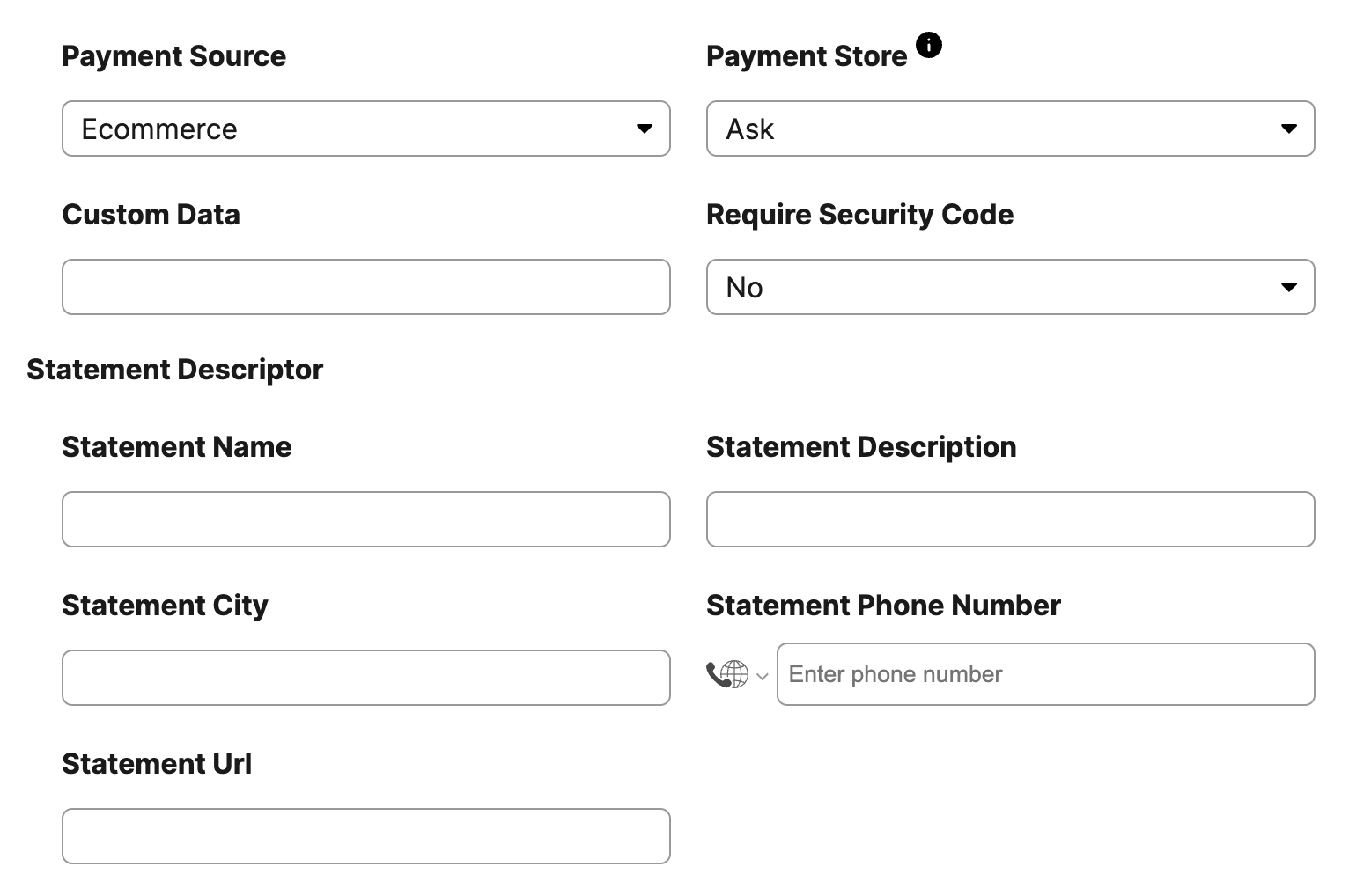The width and height of the screenshot is (1349, 896).
Task: Focus the Statement Name input field
Action: pos(366,519)
